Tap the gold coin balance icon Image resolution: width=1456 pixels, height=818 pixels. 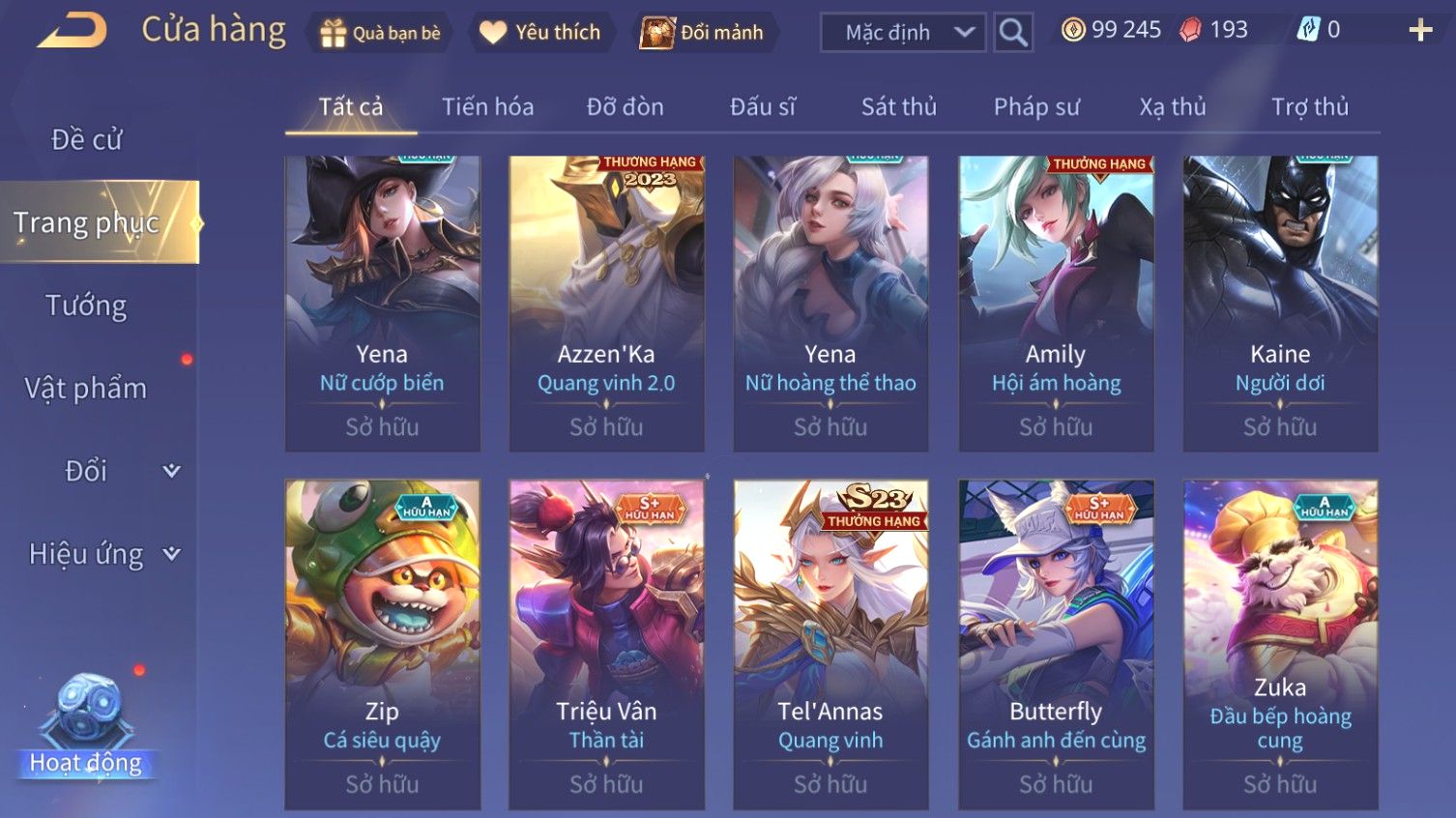(1073, 30)
